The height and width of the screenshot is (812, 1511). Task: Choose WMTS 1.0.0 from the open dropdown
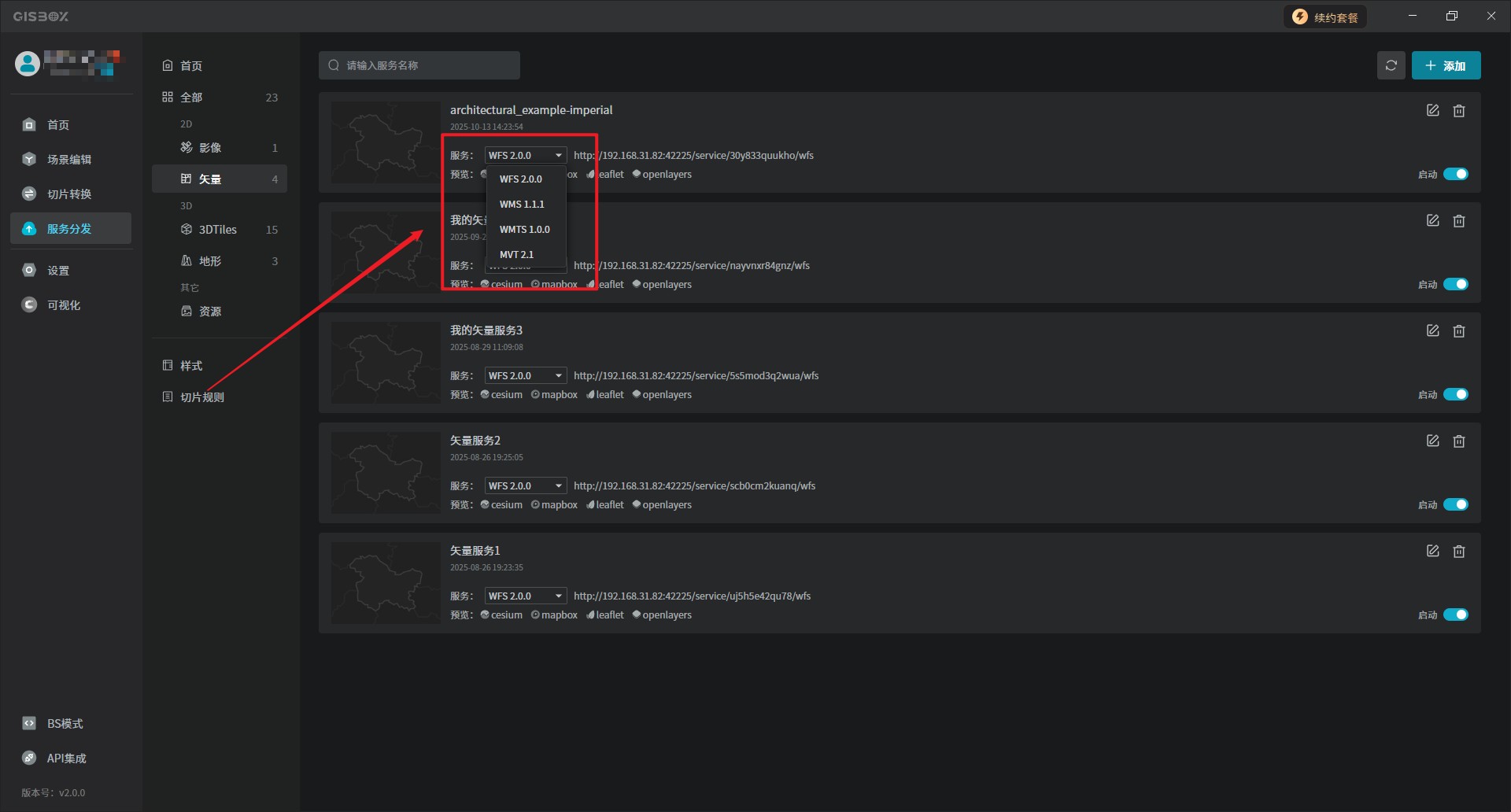525,230
